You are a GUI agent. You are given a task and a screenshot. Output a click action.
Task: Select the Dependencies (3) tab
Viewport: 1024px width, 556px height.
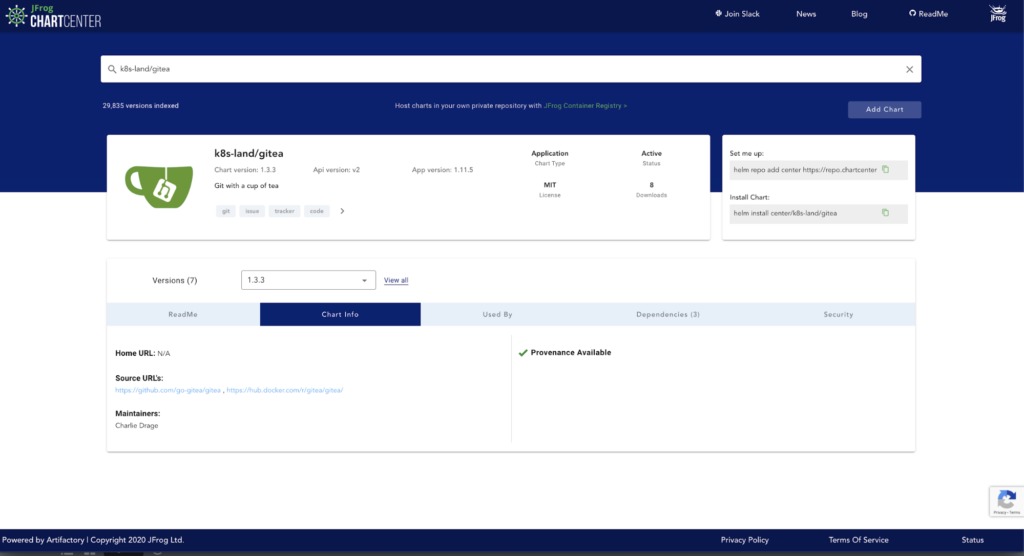[667, 314]
